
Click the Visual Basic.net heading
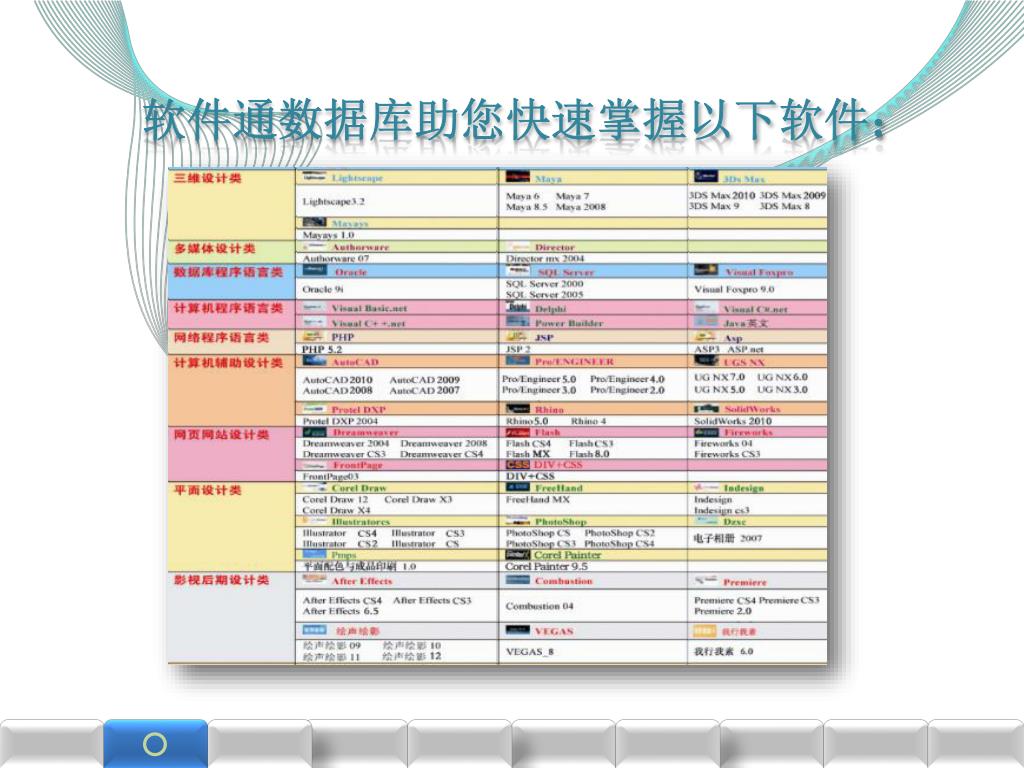[x=369, y=308]
